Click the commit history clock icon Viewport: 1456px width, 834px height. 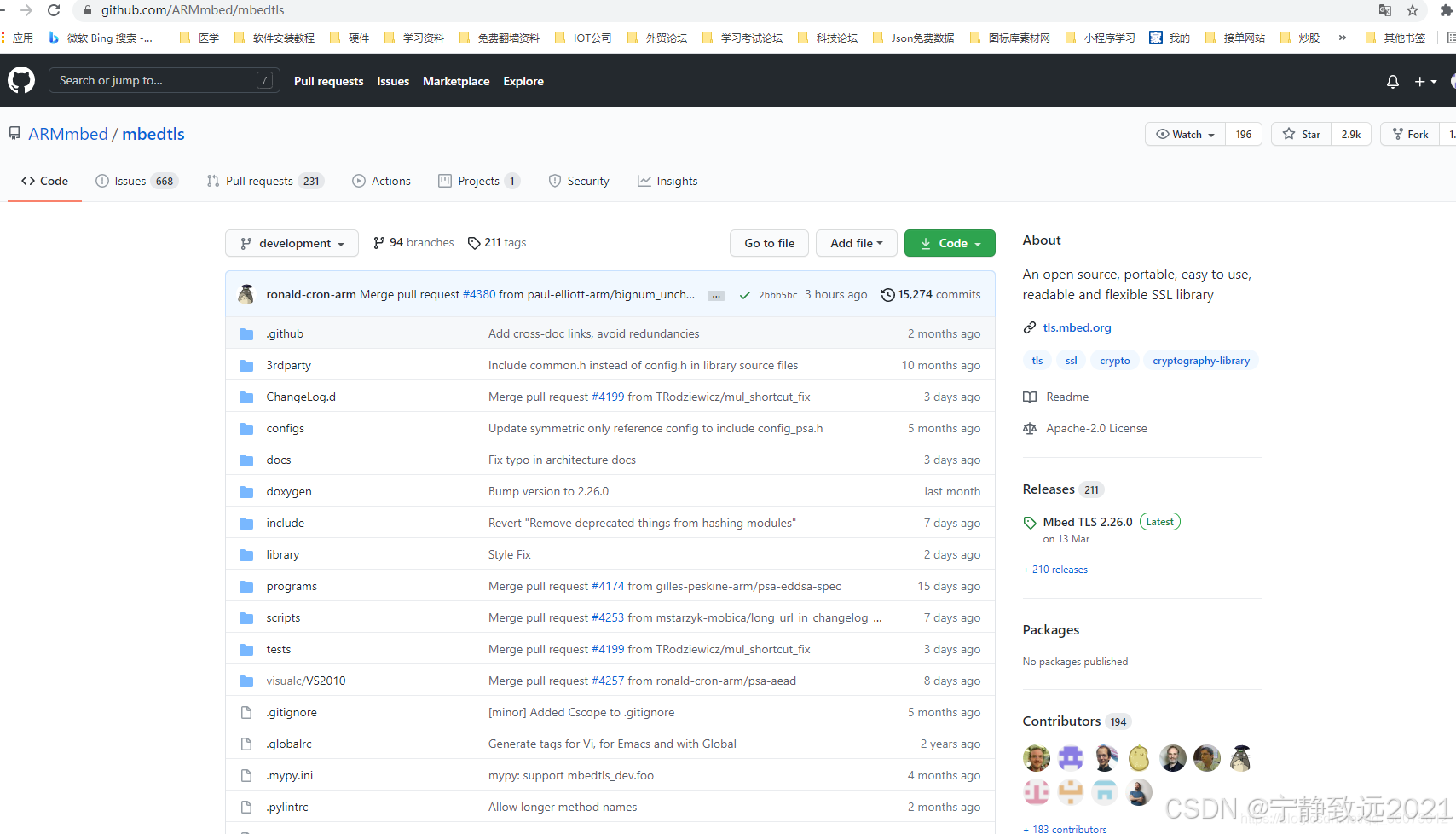887,295
